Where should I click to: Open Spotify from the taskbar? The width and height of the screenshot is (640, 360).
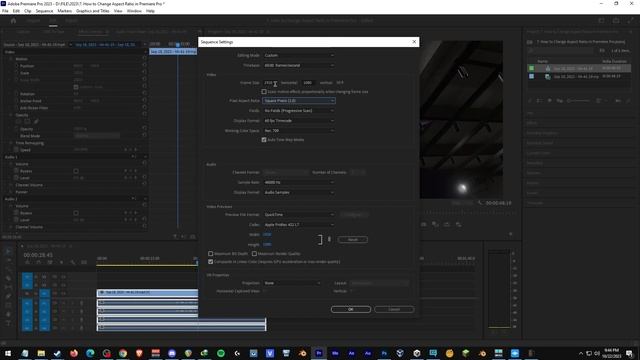point(221,353)
